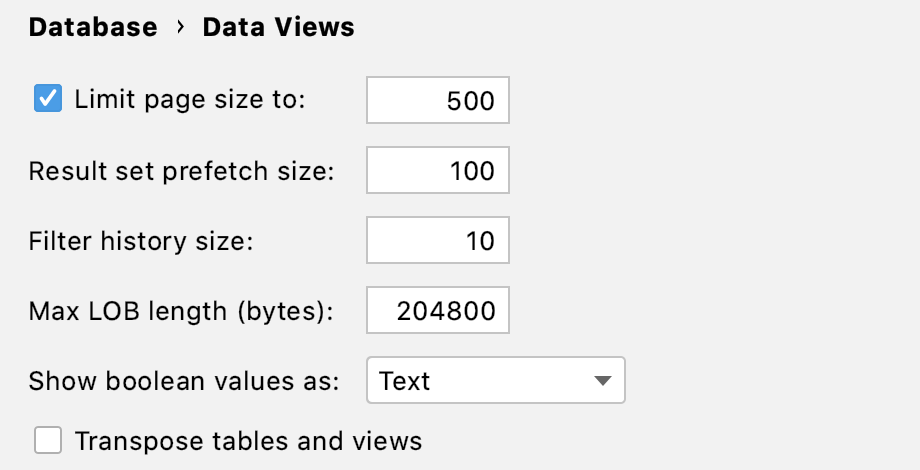The width and height of the screenshot is (920, 470).
Task: Click the 'Show boolean values as:' label
Action: tap(185, 381)
